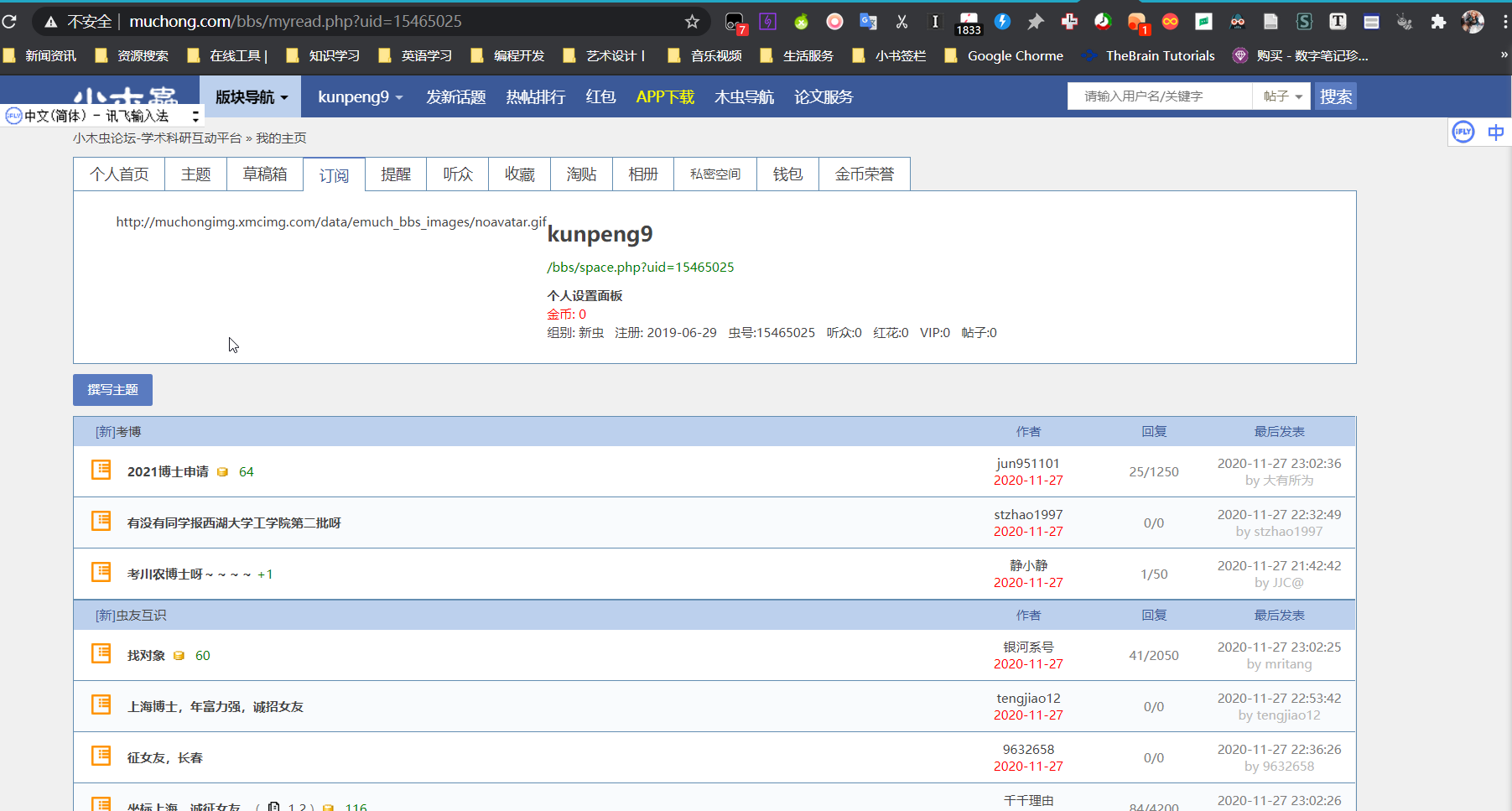
Task: Reload the page with the refresh icon
Action: [9, 22]
